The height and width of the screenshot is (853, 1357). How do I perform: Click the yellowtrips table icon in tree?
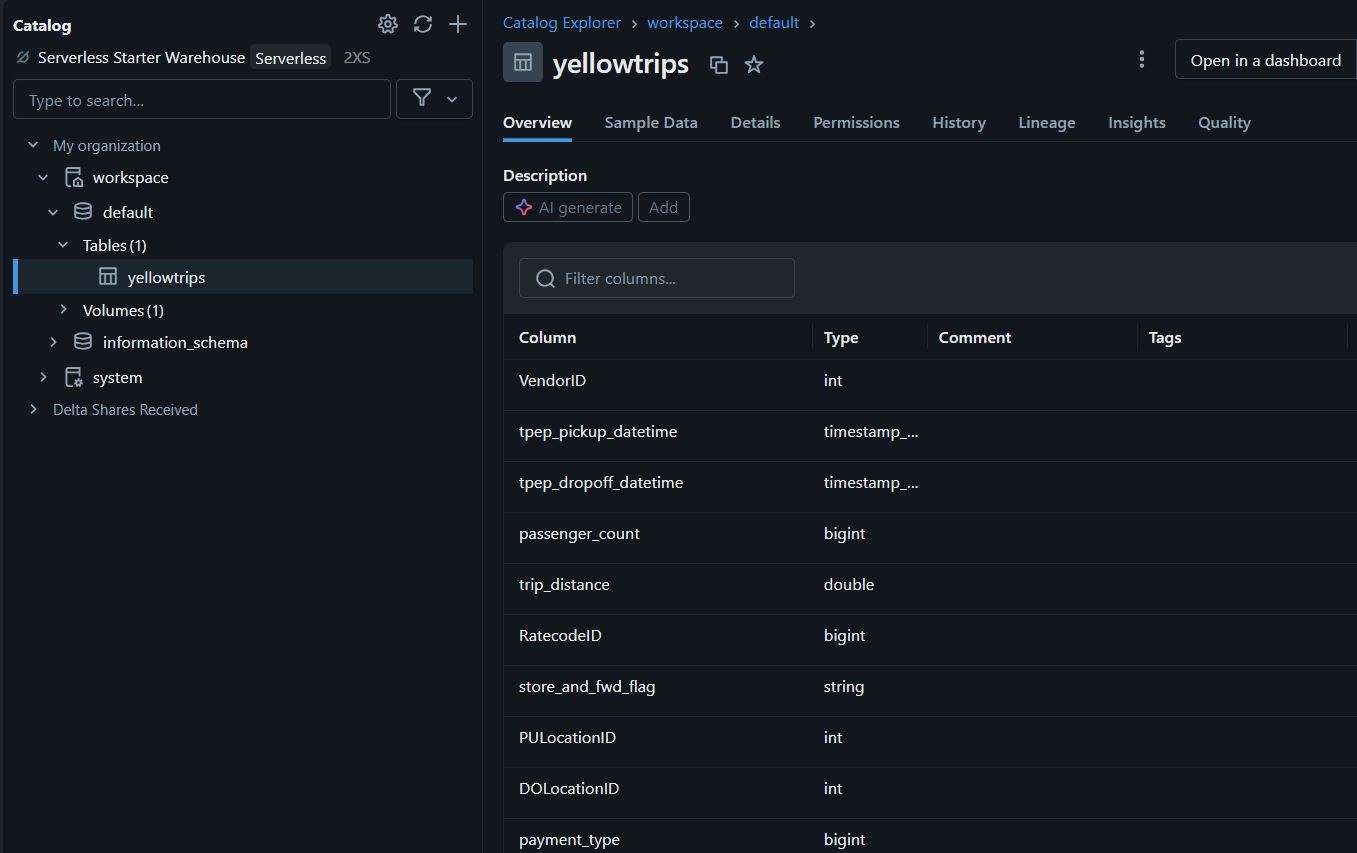click(x=108, y=277)
